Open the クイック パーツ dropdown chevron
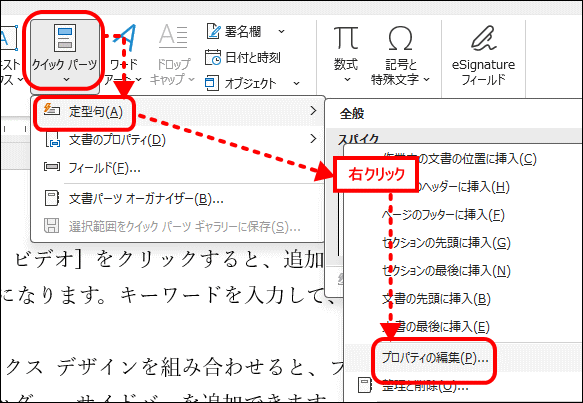Viewport: 583px width, 403px height. [66, 80]
